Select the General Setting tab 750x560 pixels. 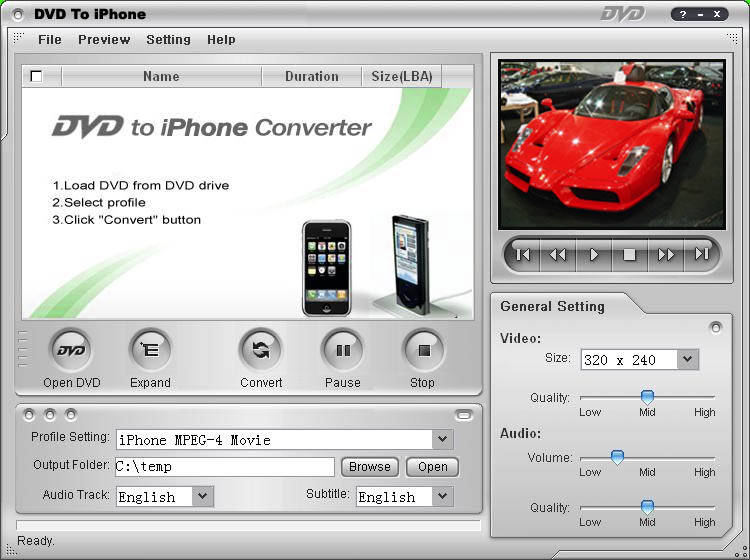tap(552, 307)
